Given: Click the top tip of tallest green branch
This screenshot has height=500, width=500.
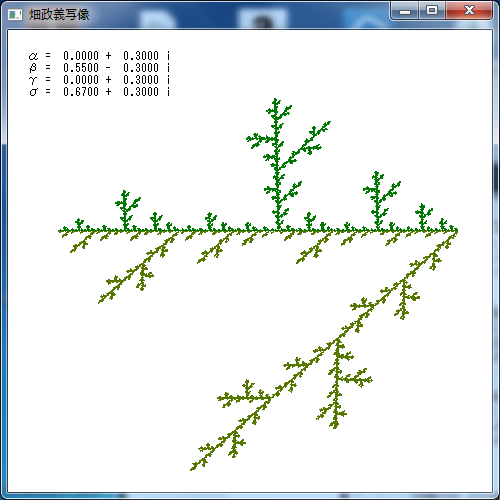Looking at the screenshot, I should pyautogui.click(x=275, y=99).
